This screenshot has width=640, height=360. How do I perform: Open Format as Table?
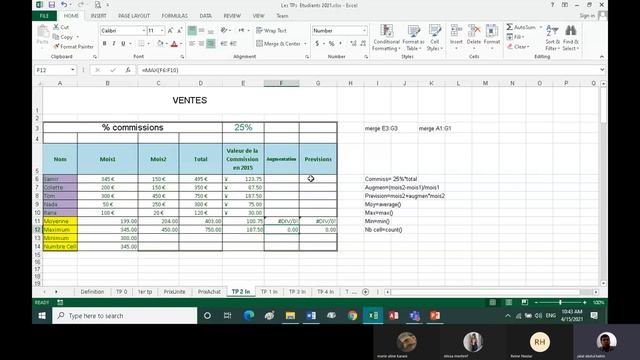(x=413, y=38)
